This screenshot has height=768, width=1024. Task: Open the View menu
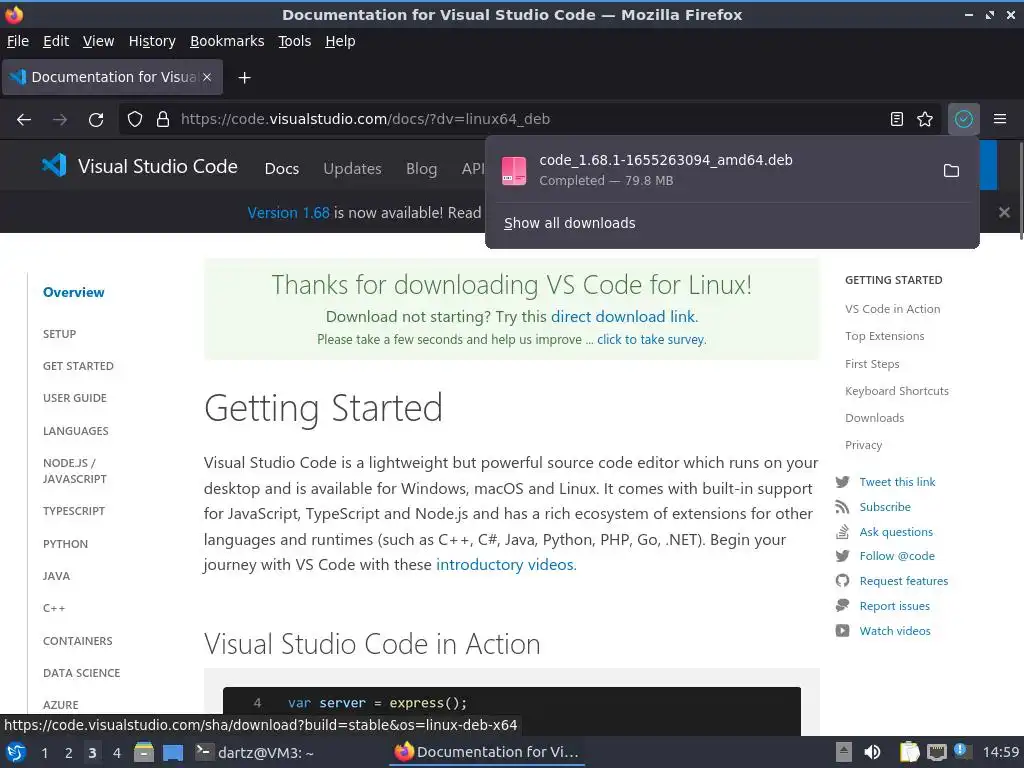coord(99,41)
